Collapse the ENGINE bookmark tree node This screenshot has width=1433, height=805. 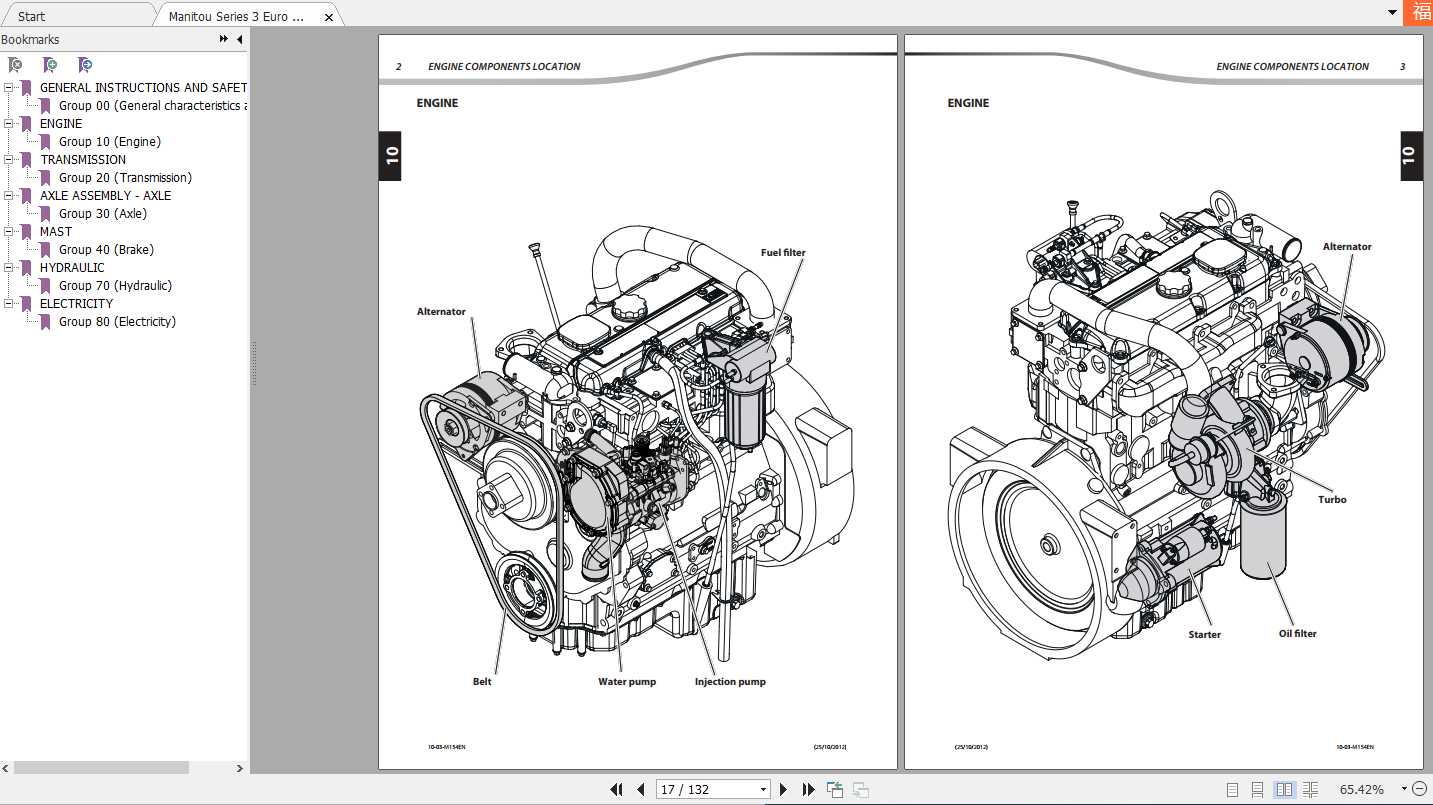point(8,123)
